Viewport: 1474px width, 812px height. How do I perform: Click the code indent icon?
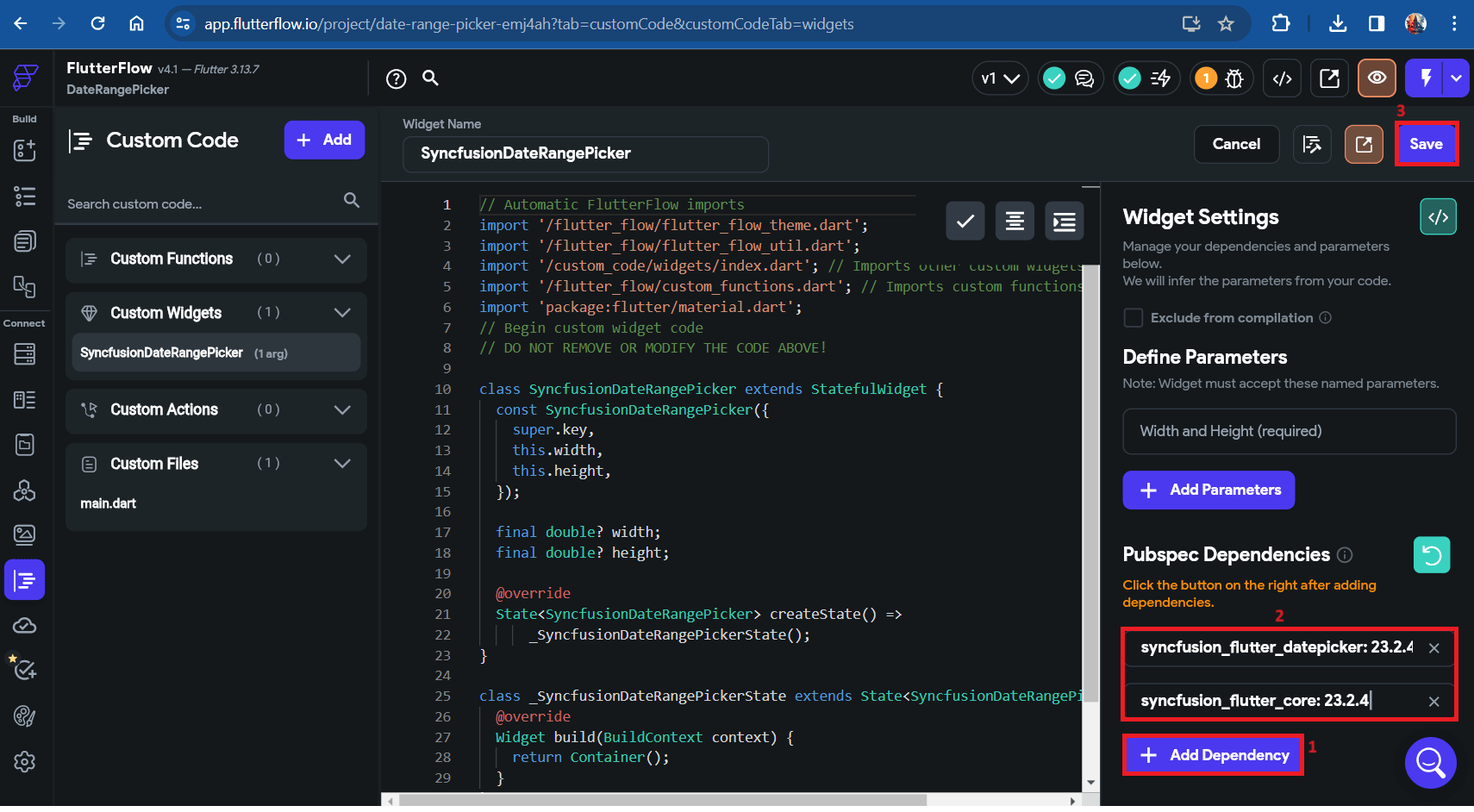[1065, 222]
